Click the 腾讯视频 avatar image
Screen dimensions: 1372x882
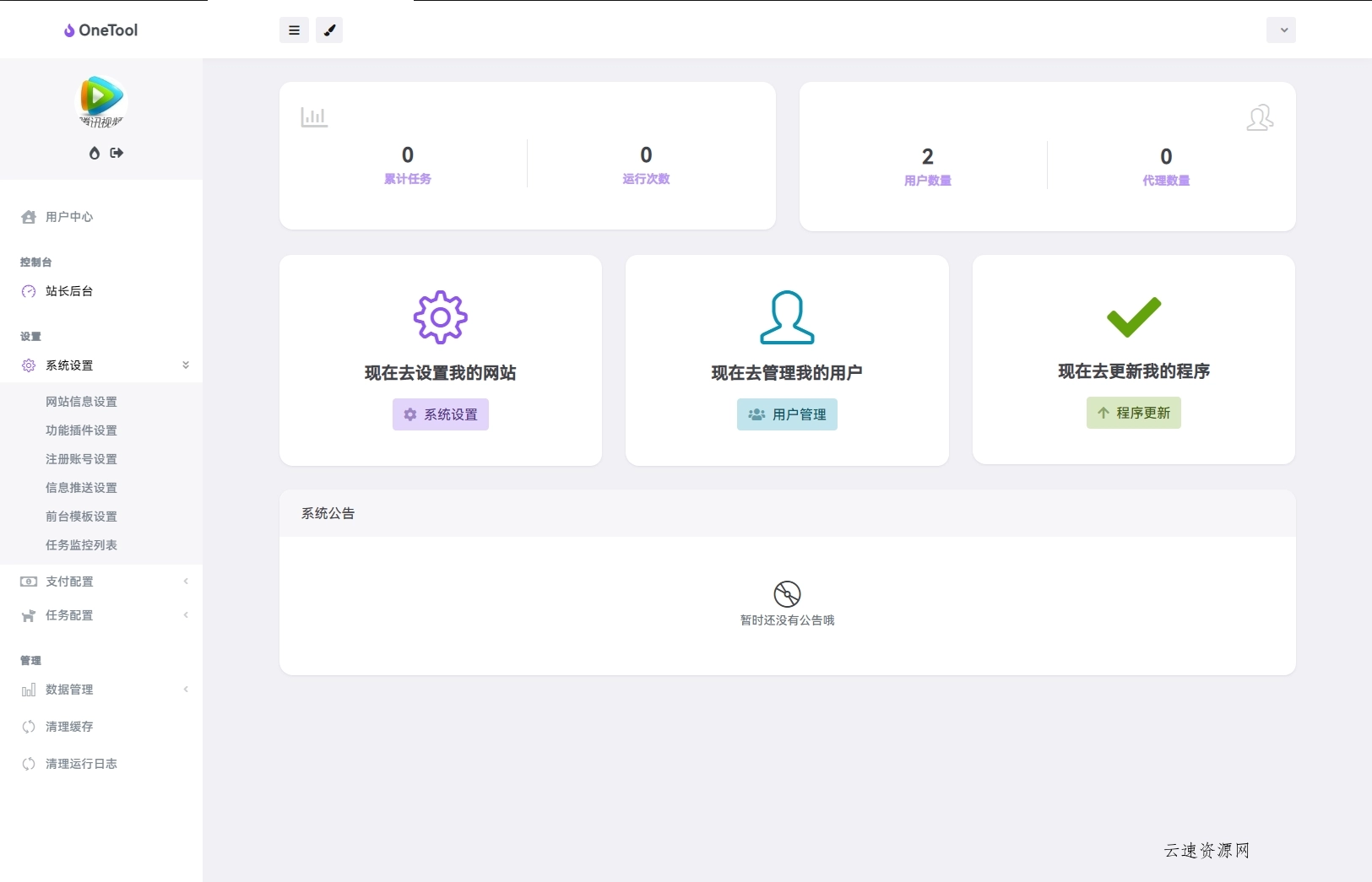tap(100, 101)
